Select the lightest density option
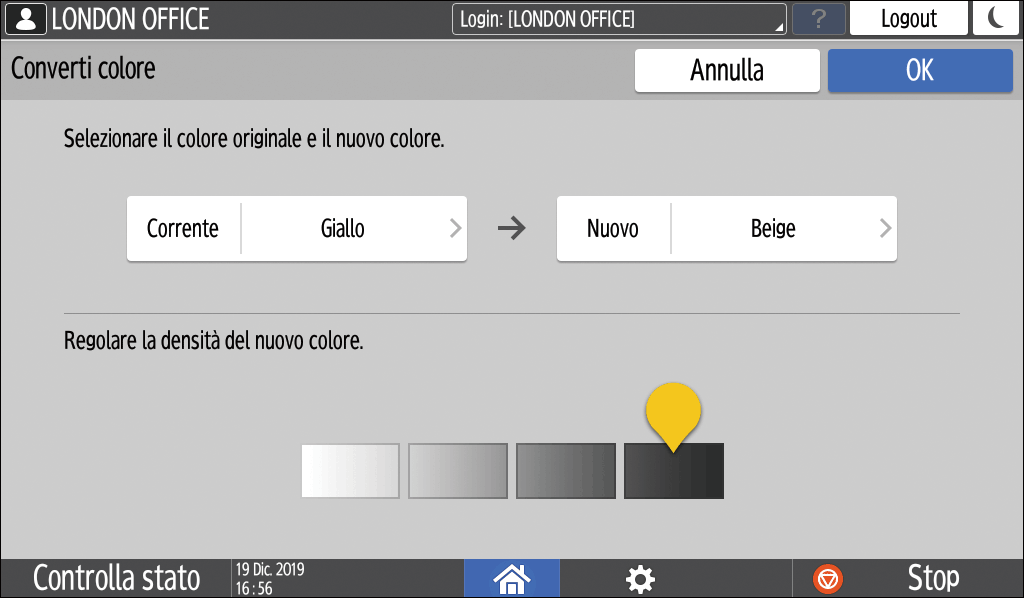 click(x=349, y=470)
